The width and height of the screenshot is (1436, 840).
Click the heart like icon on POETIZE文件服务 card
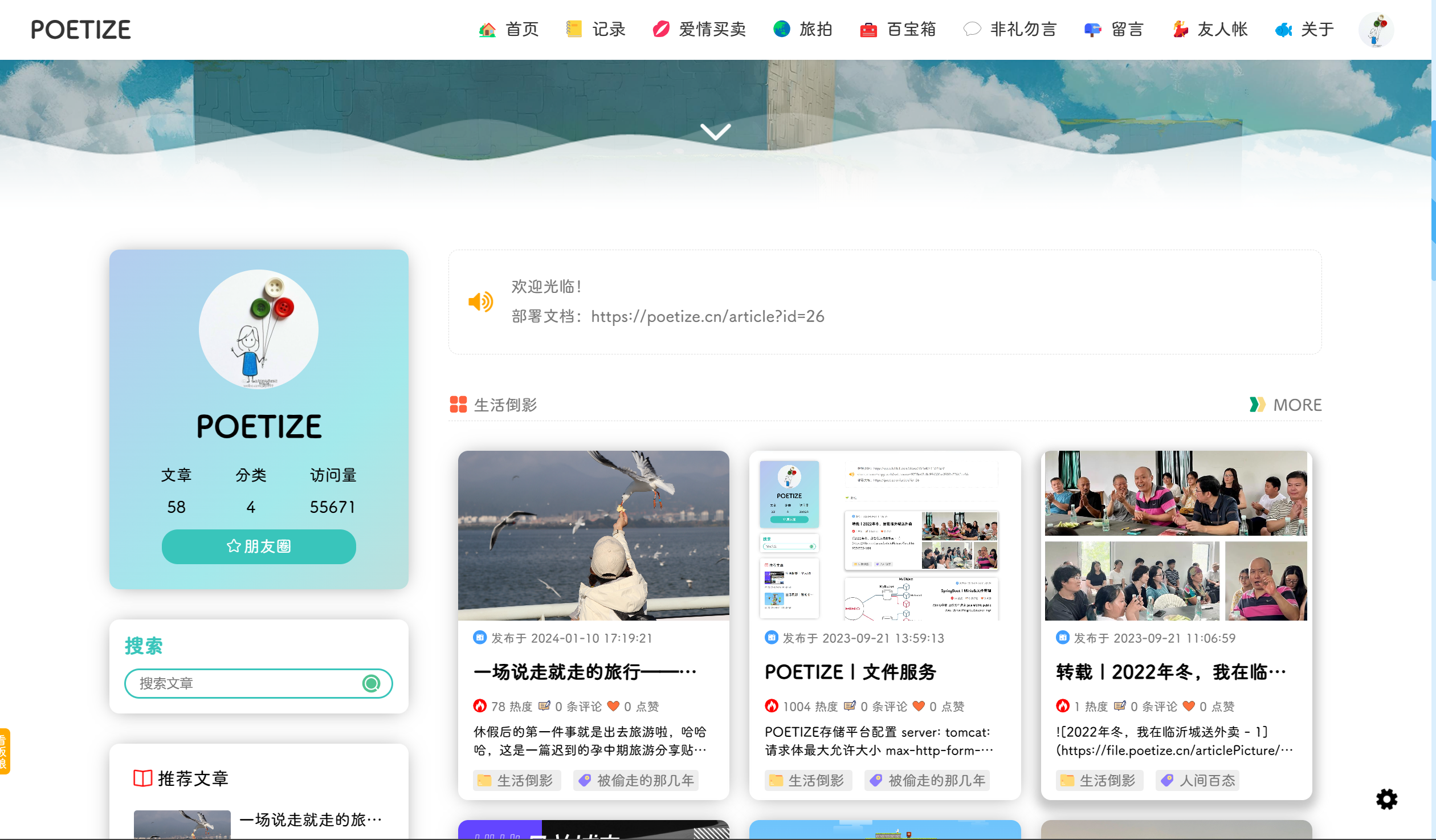[919, 706]
